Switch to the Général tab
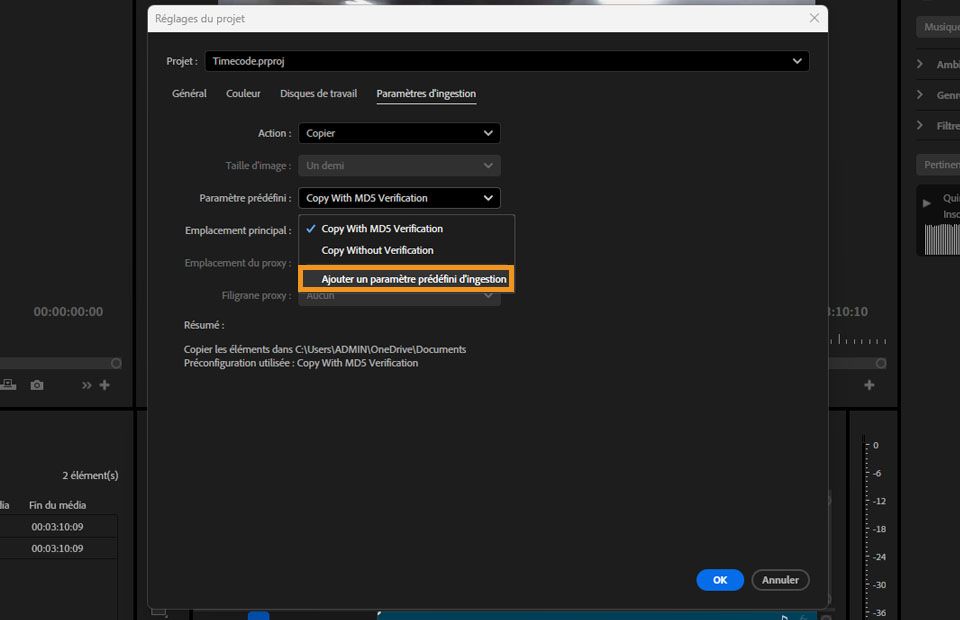 (x=188, y=93)
